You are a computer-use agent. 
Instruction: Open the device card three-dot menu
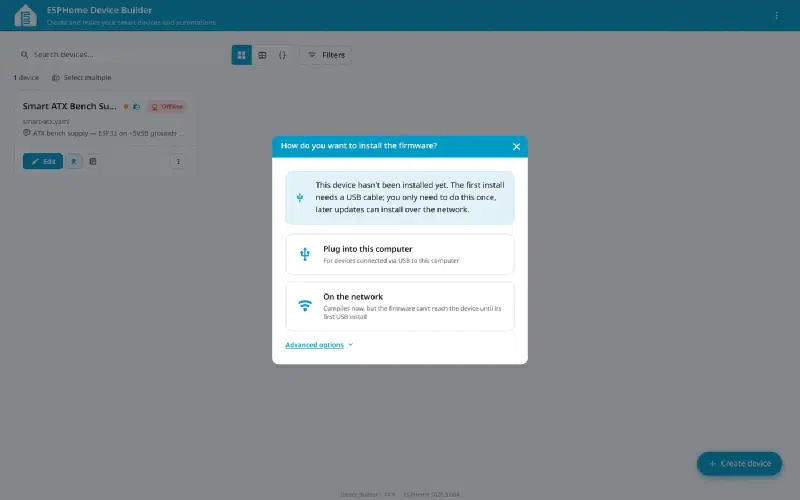tap(178, 161)
